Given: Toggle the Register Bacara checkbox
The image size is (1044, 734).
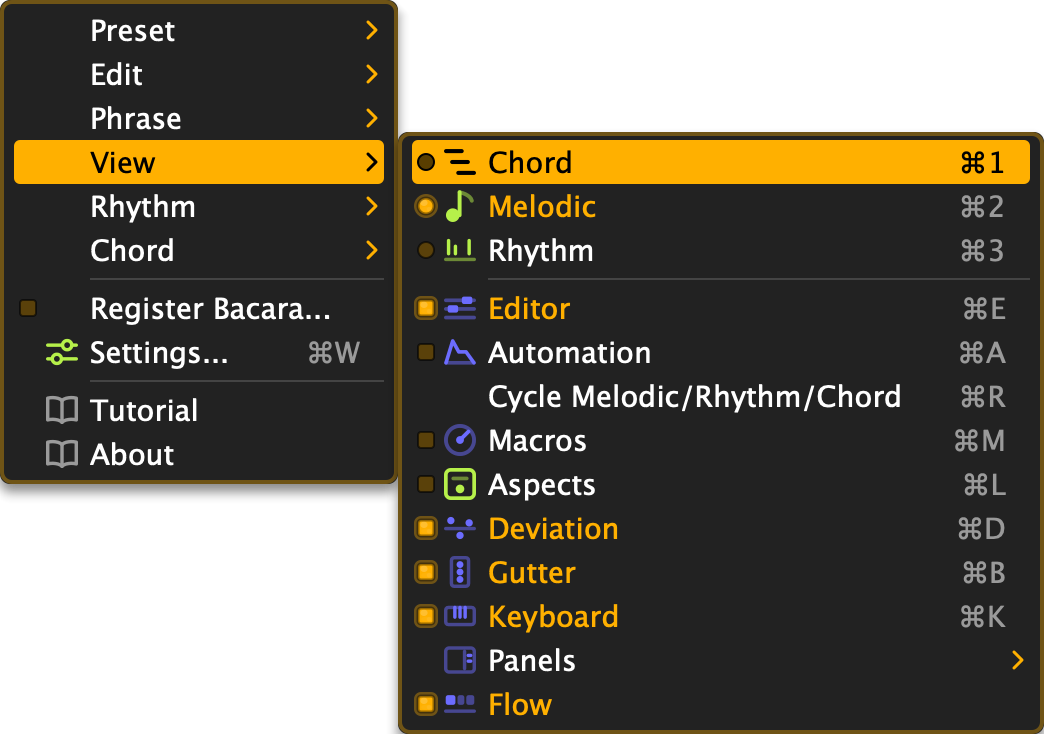Looking at the screenshot, I should point(28,308).
